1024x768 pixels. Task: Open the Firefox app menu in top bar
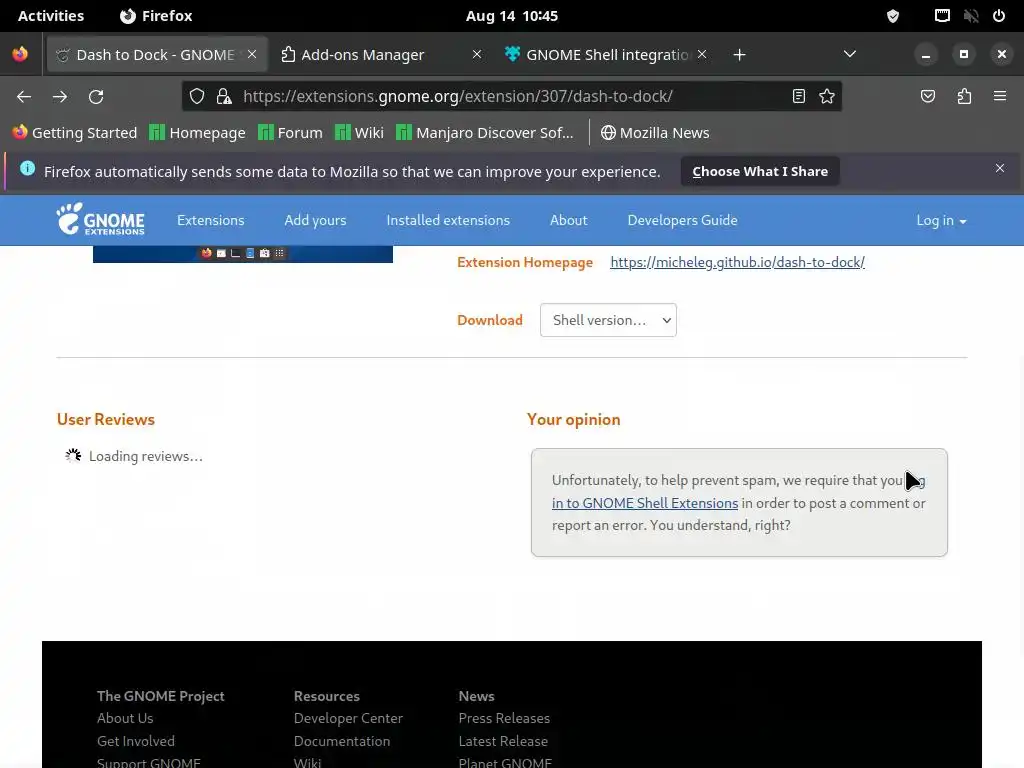coord(156,16)
